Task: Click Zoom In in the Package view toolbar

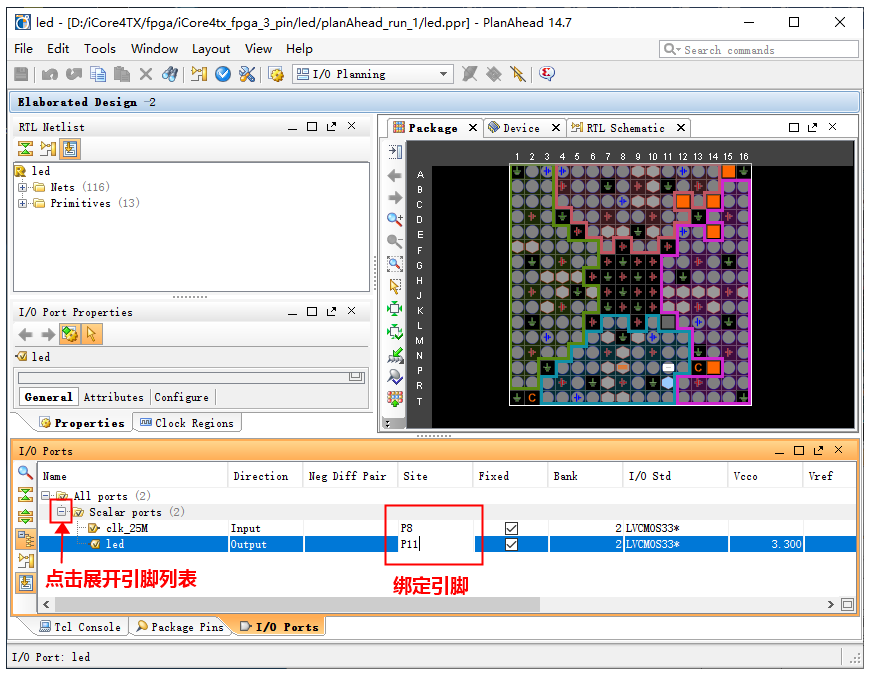Action: 395,220
